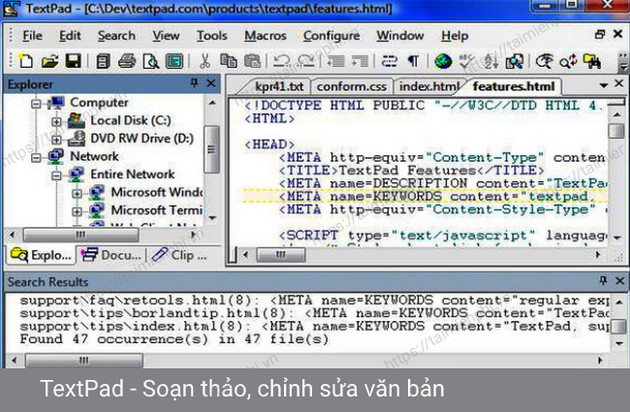Pin the Search Results panel

603,282
